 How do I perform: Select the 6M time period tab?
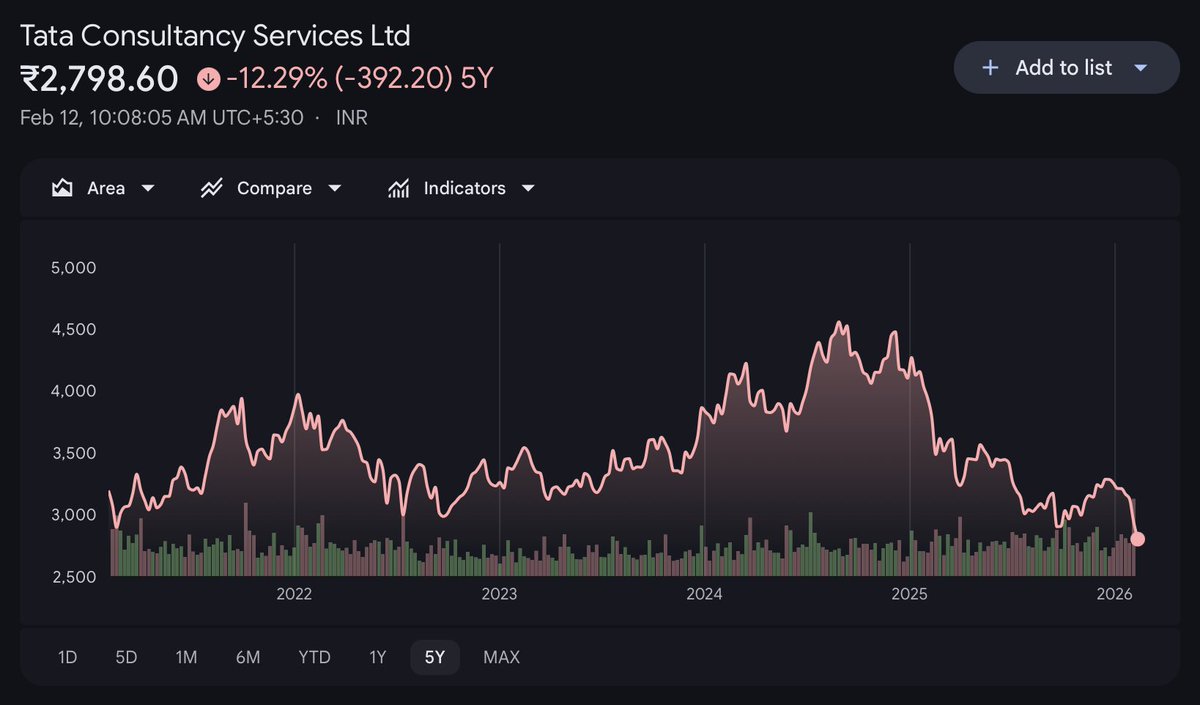click(247, 657)
